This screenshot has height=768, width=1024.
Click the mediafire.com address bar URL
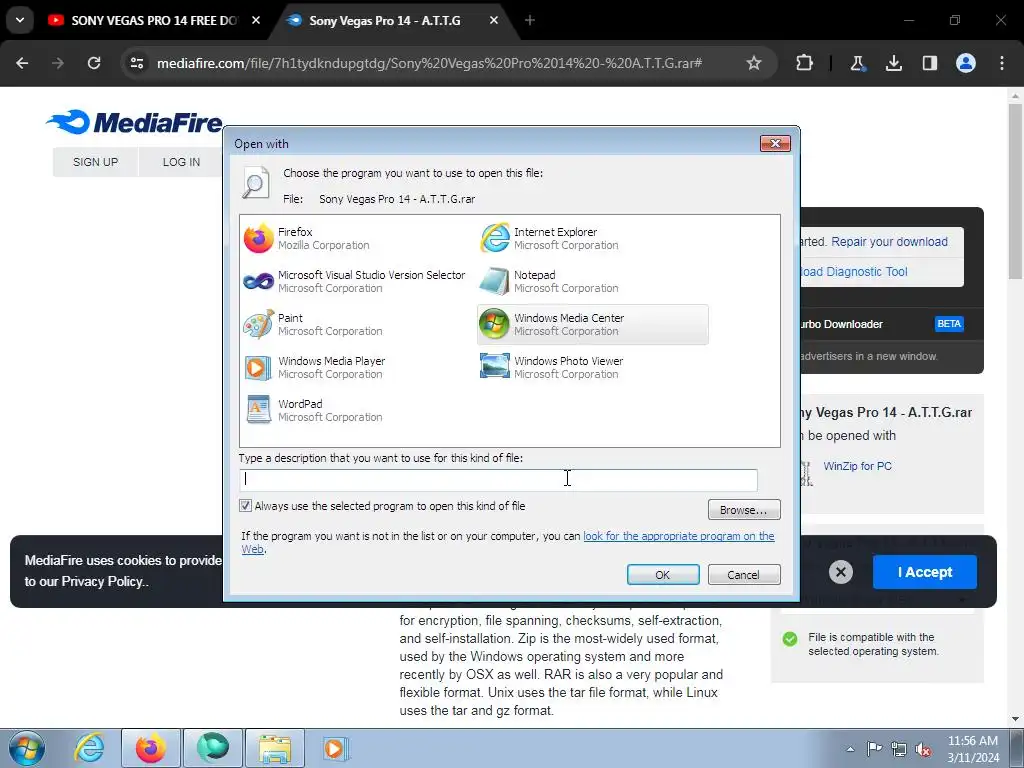(429, 63)
